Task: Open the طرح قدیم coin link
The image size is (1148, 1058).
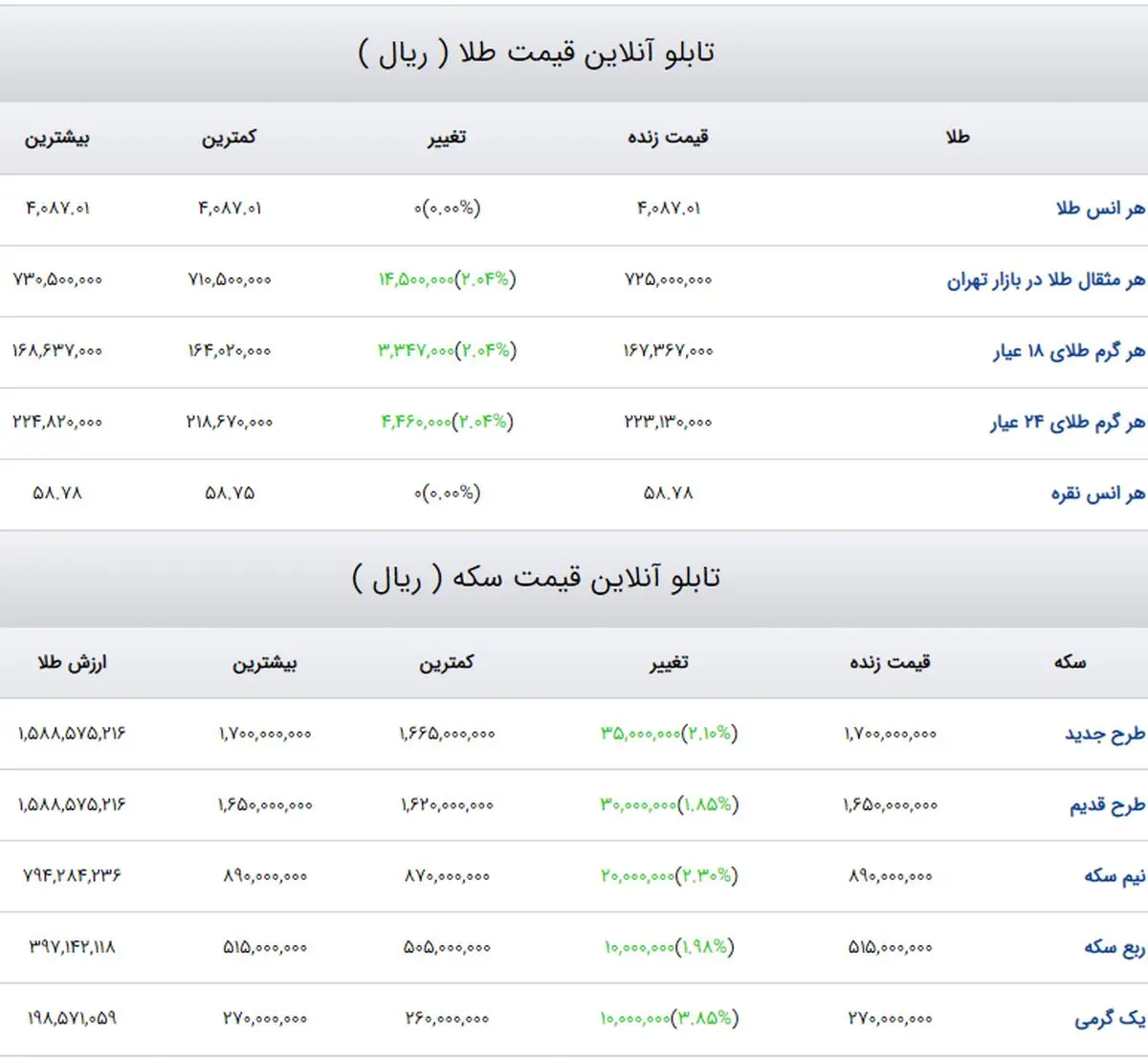Action: (x=1107, y=805)
